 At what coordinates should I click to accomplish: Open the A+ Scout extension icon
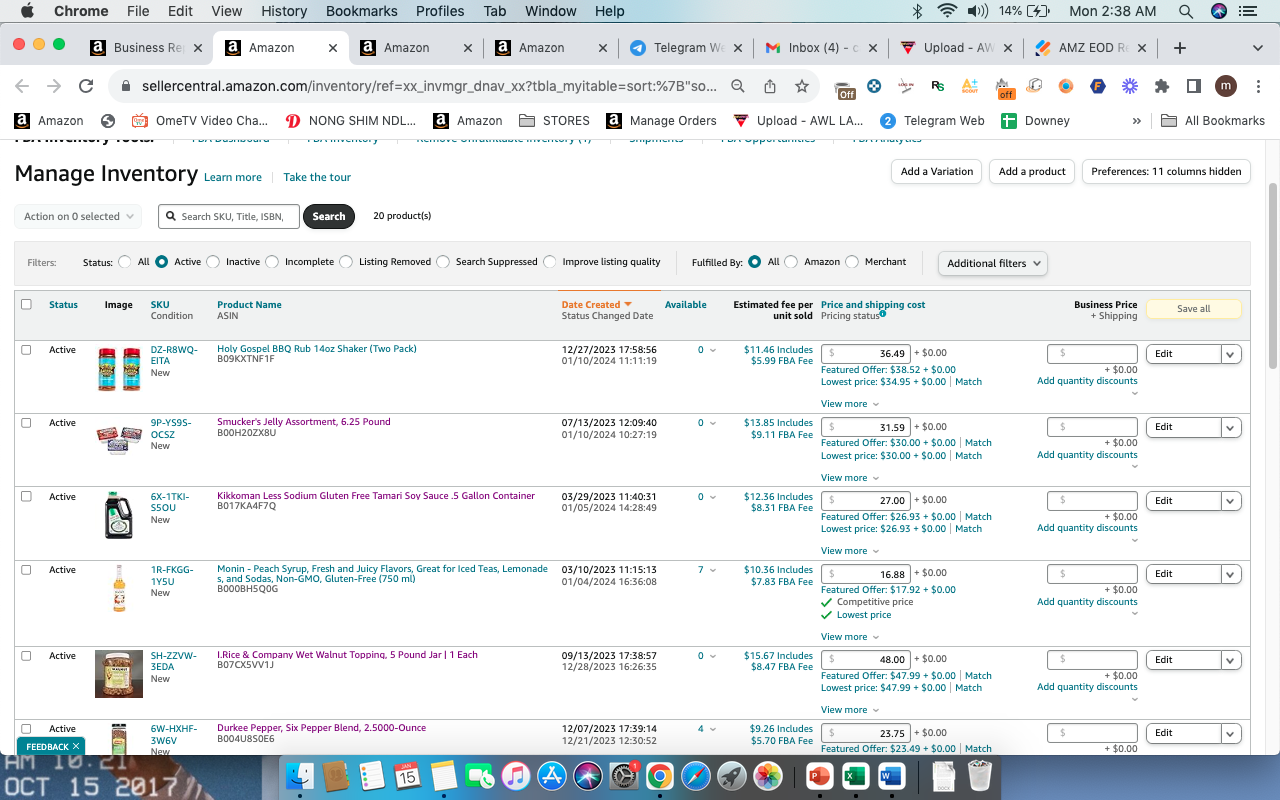coord(970,86)
